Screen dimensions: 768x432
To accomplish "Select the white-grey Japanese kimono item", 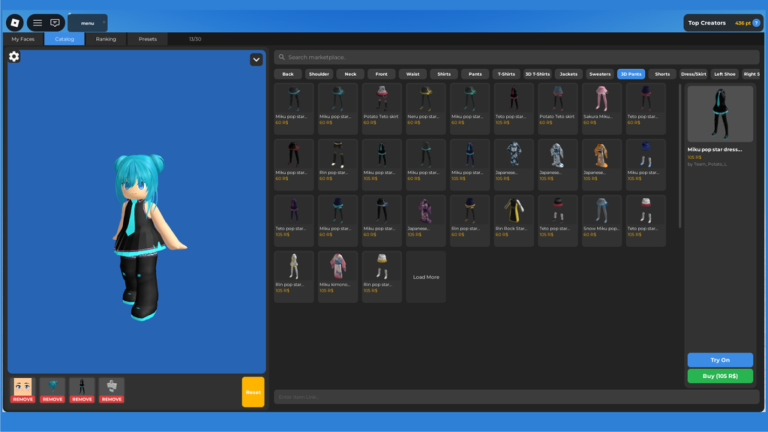I will [x=557, y=165].
